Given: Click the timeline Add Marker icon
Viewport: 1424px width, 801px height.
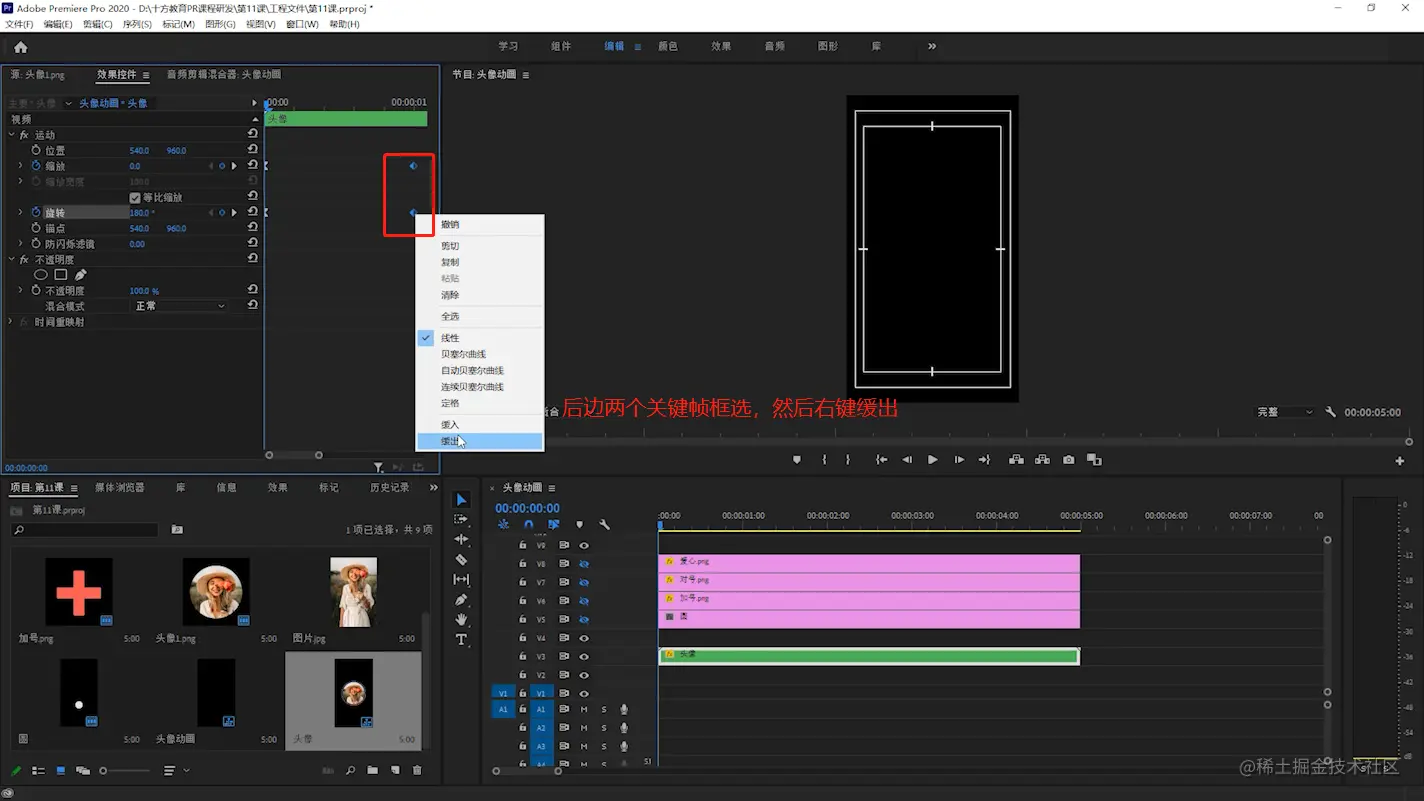Looking at the screenshot, I should tap(579, 524).
